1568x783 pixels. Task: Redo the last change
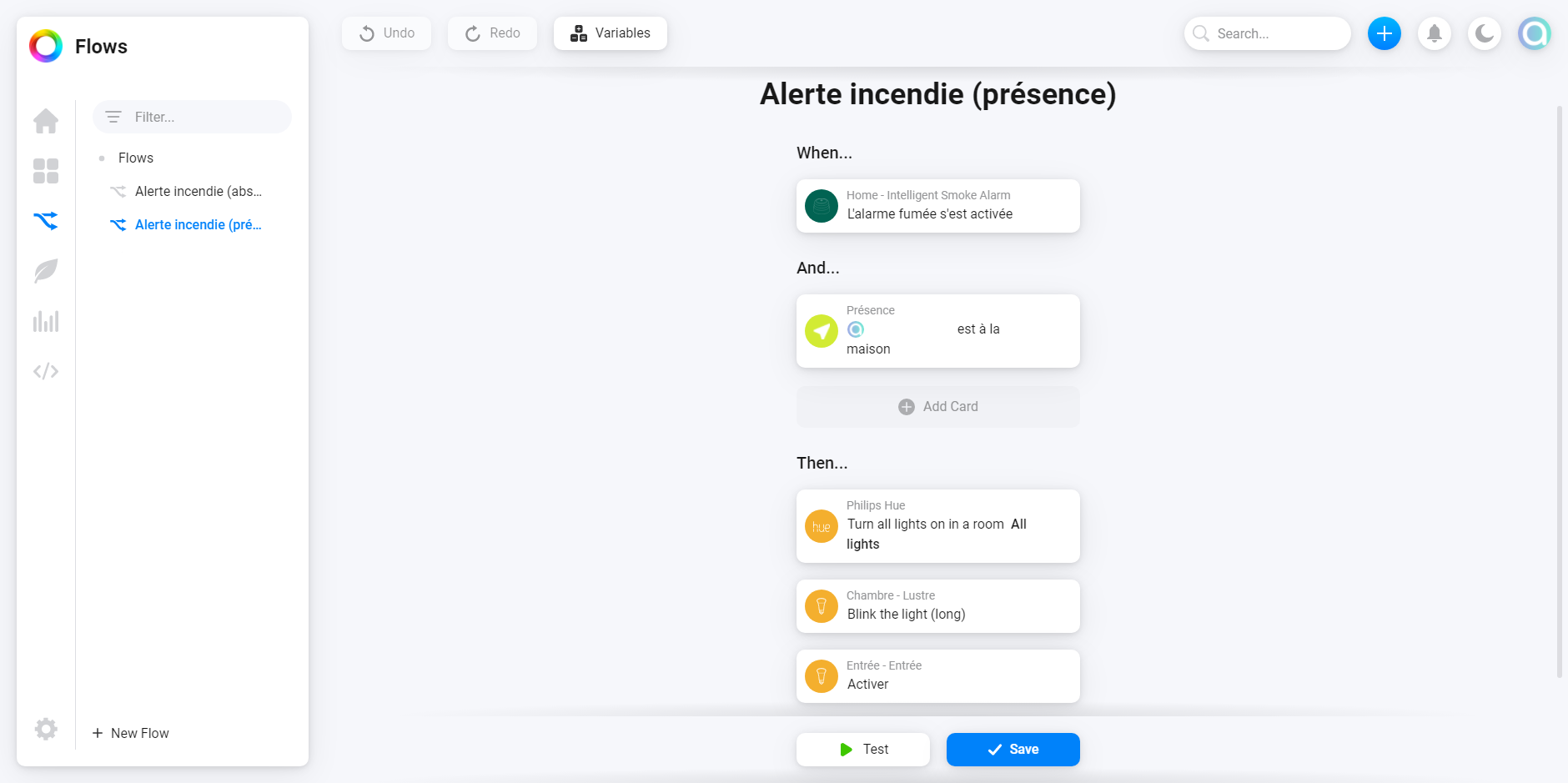click(x=492, y=33)
